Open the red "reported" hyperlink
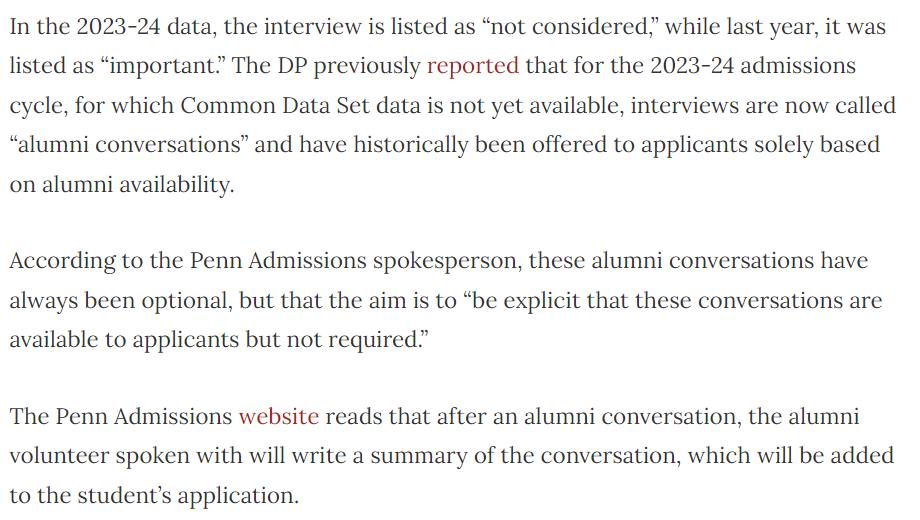The width and height of the screenshot is (920, 520). point(473,66)
